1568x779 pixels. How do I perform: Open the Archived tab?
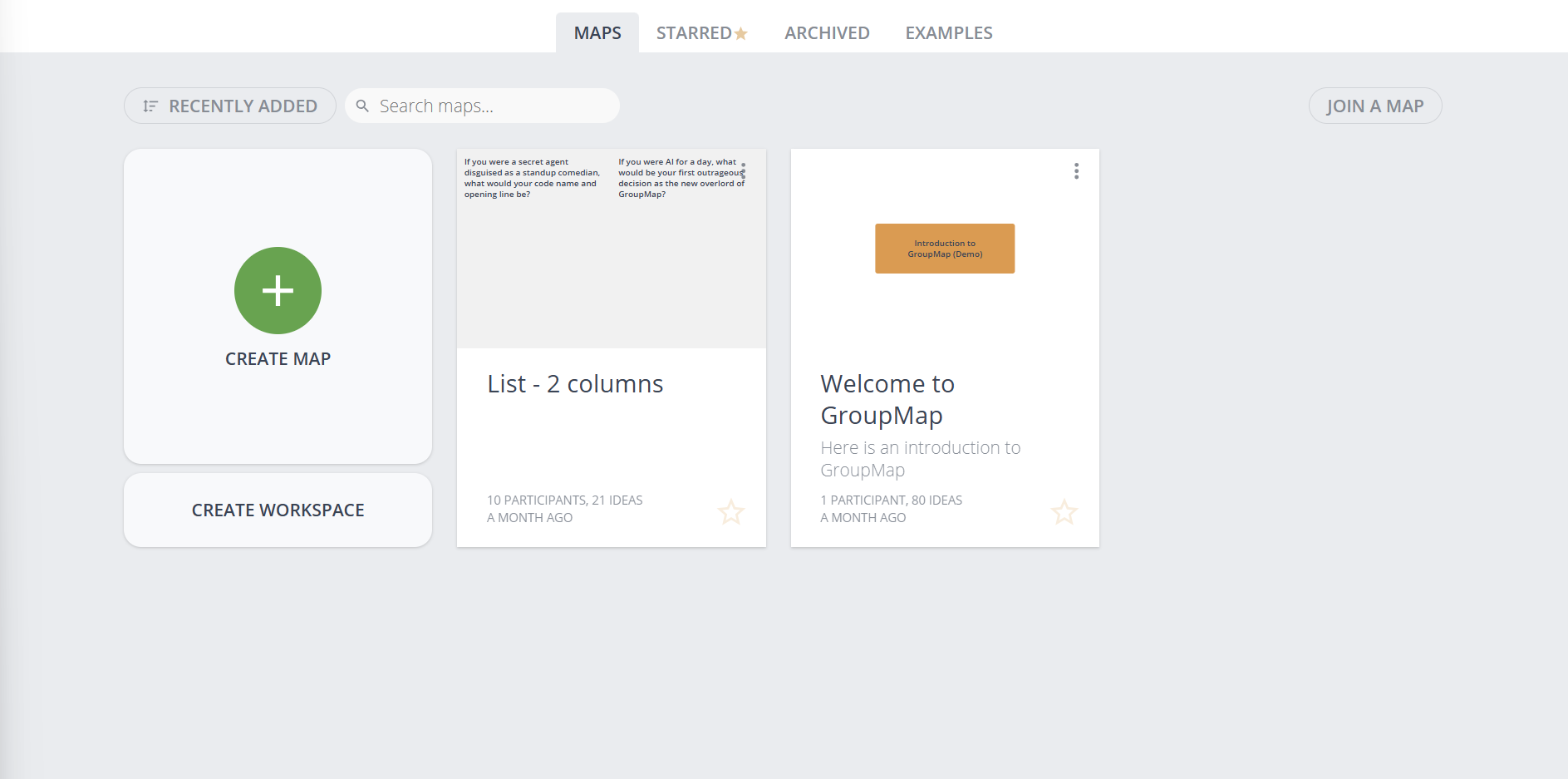pyautogui.click(x=827, y=33)
